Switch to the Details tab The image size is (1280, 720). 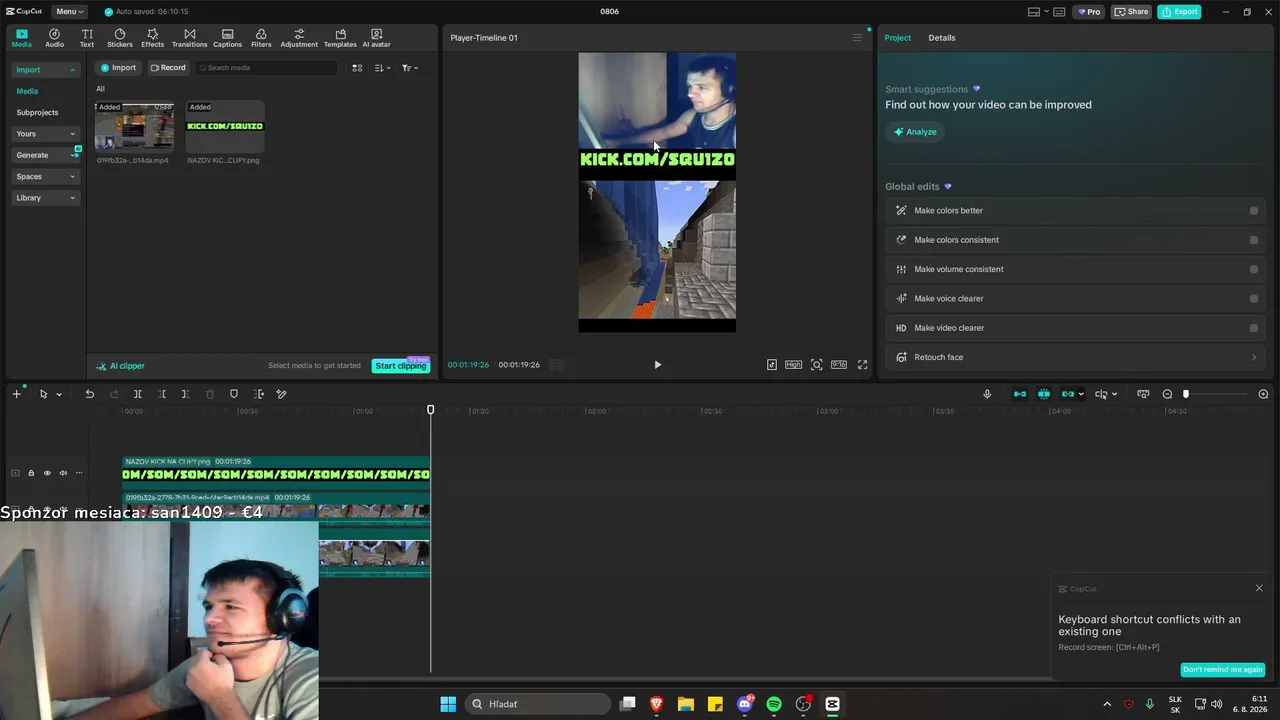click(942, 38)
